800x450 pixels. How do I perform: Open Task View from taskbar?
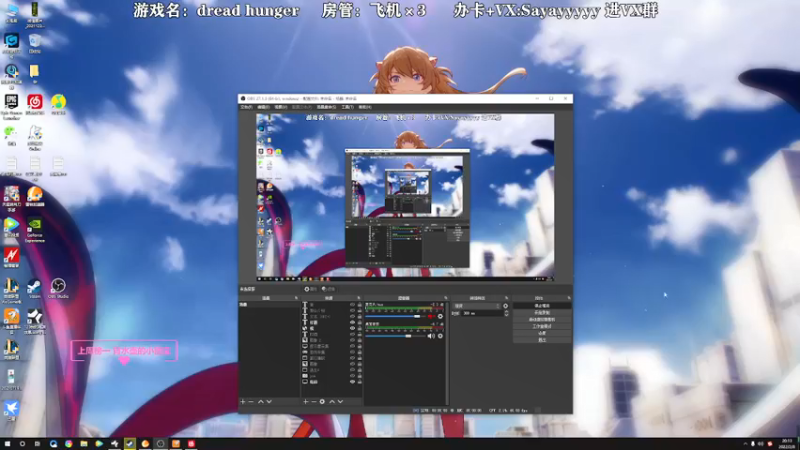pos(37,444)
